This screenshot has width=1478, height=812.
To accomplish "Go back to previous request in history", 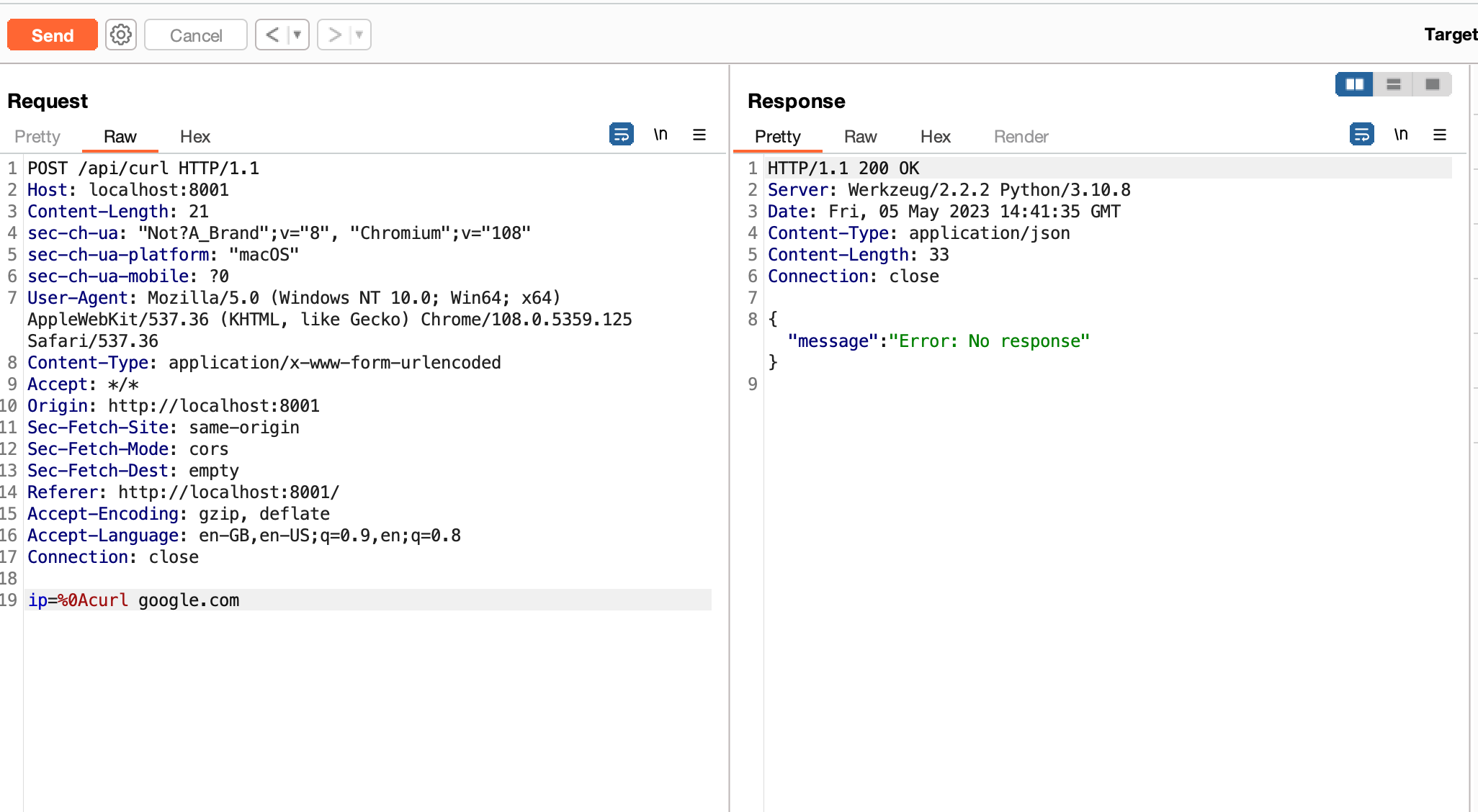I will [272, 35].
